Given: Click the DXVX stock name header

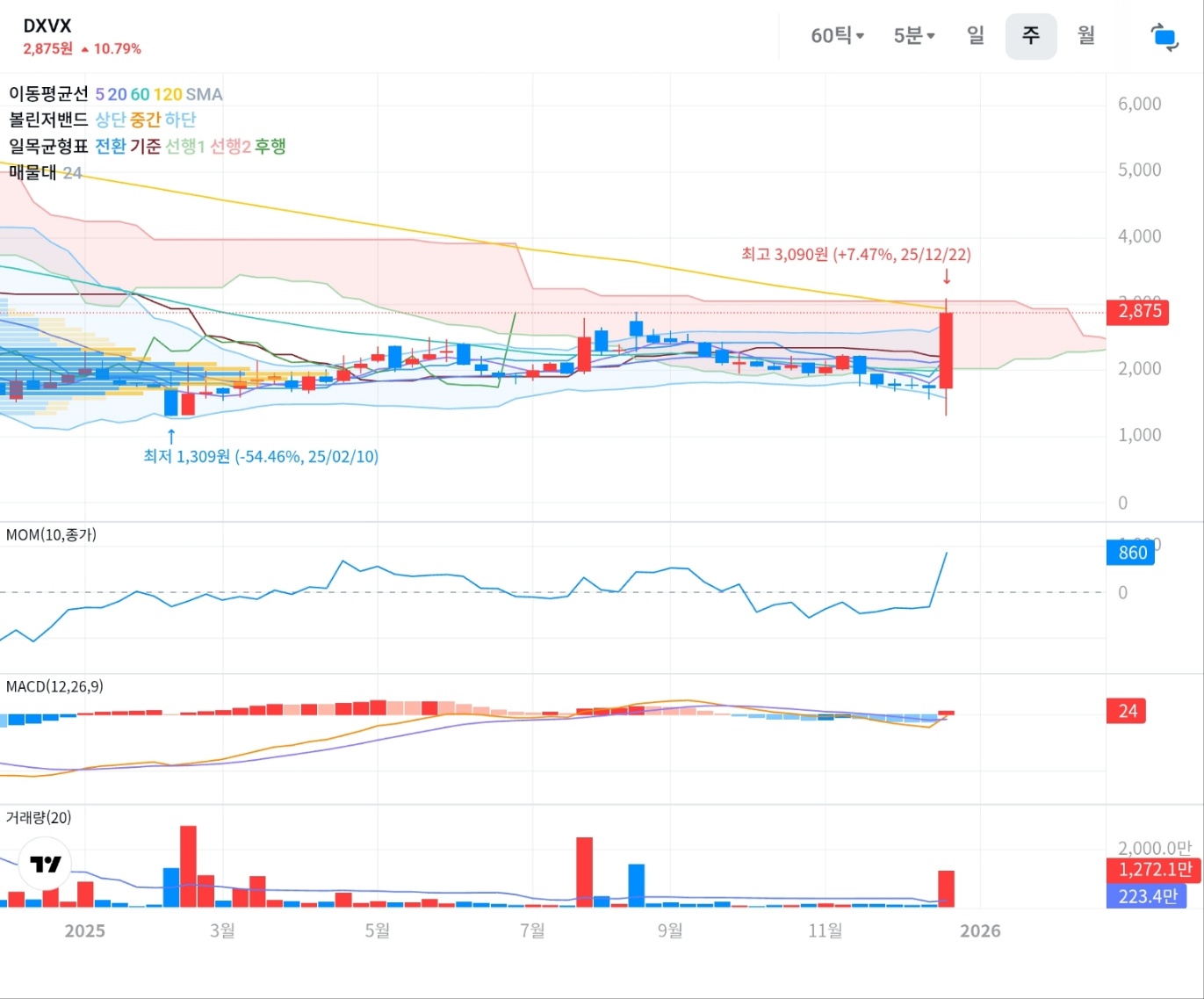Looking at the screenshot, I should point(47,26).
